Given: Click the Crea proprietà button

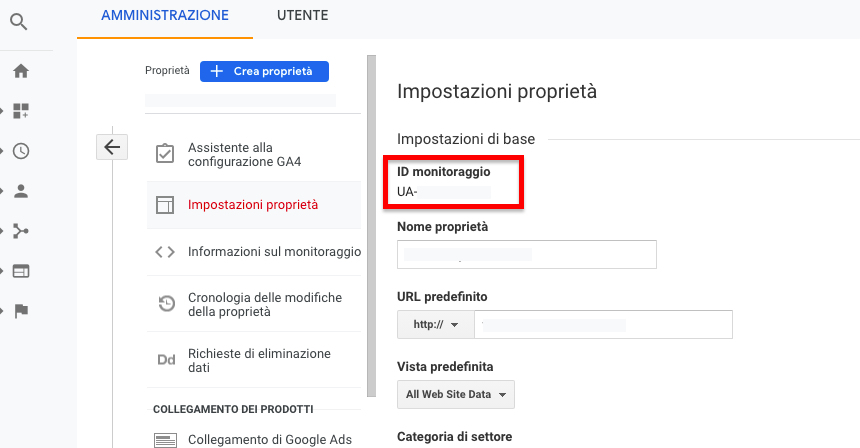Looking at the screenshot, I should point(264,71).
